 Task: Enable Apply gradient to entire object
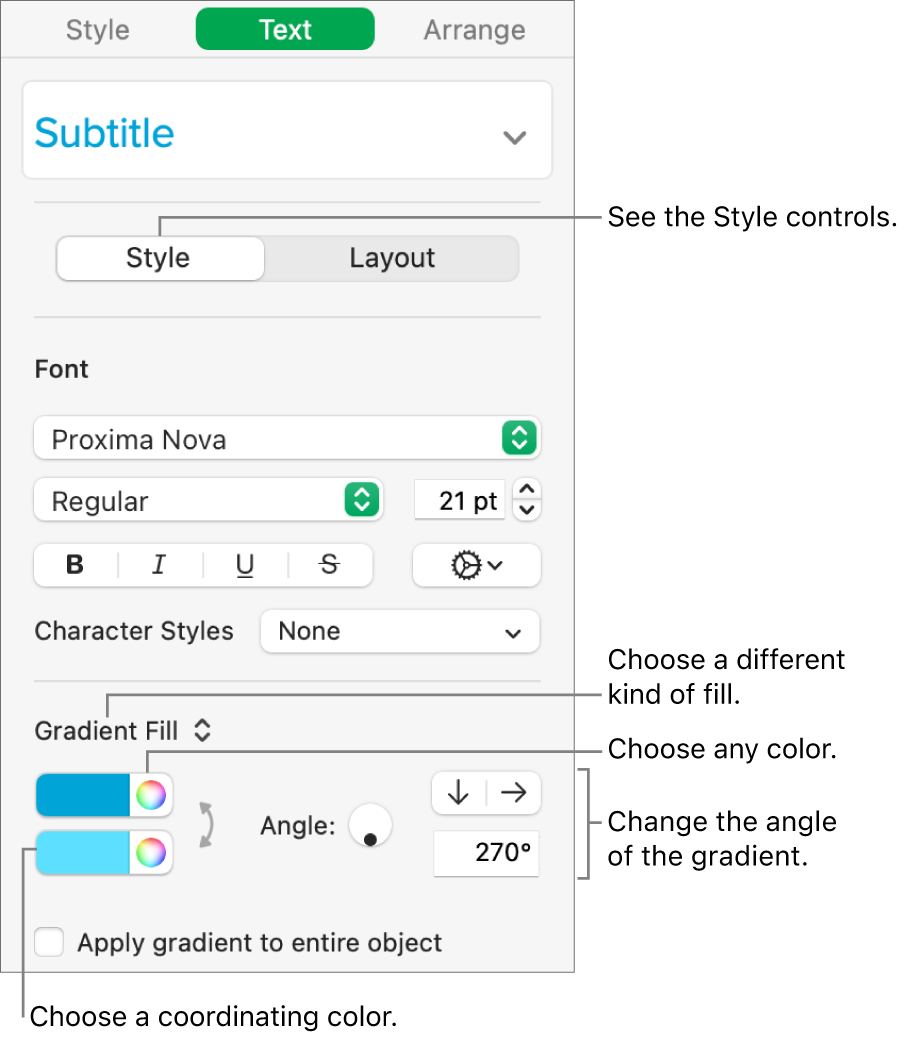pyautogui.click(x=49, y=942)
